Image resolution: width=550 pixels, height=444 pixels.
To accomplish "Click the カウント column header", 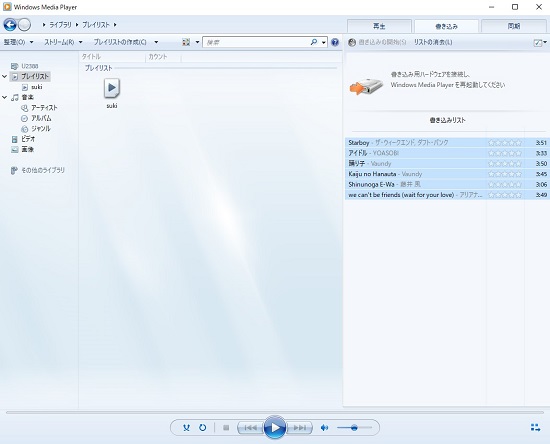I will click(x=158, y=56).
